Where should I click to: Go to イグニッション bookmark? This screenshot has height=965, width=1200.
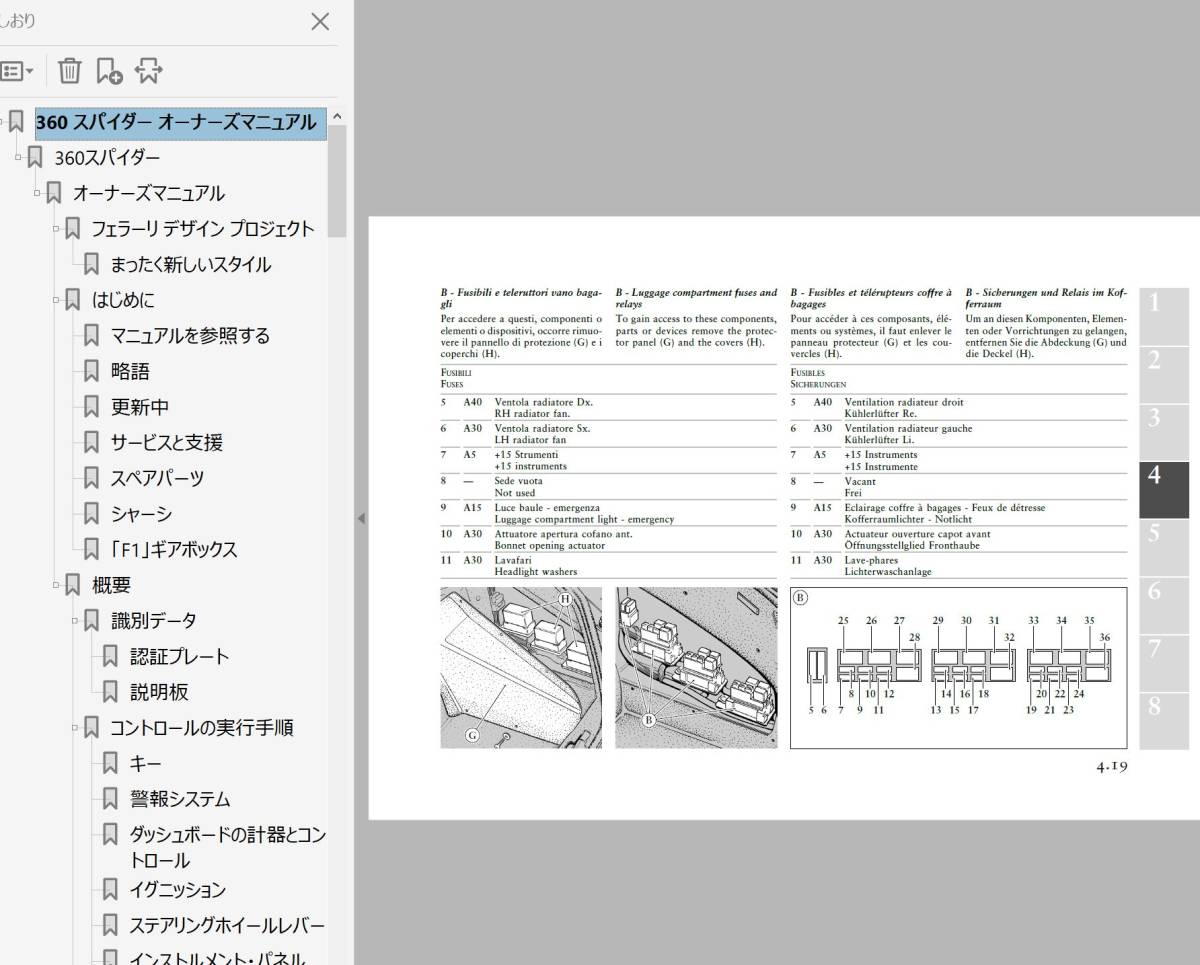coord(178,889)
